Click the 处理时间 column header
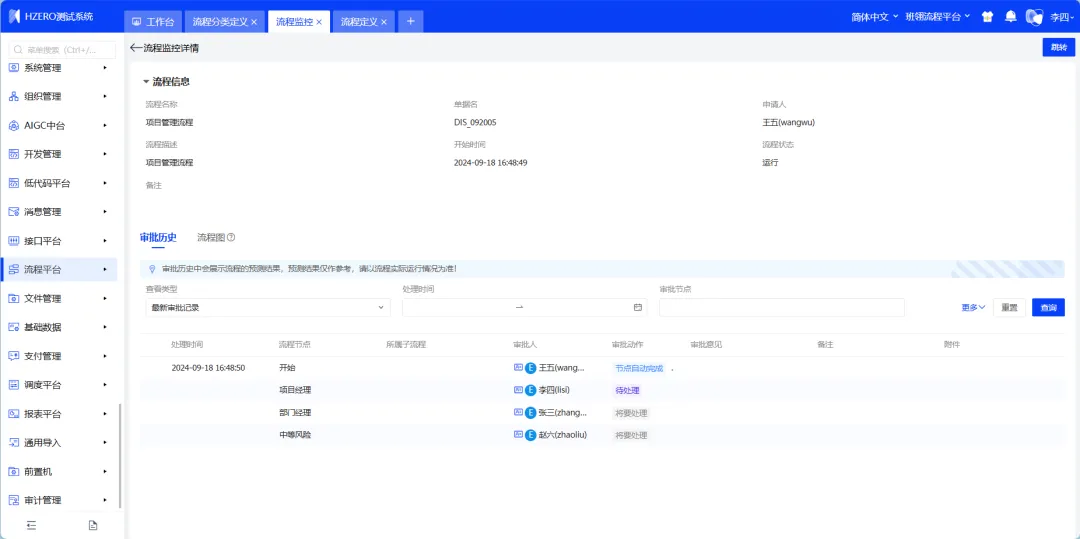Viewport: 1080px width, 539px height. pyautogui.click(x=187, y=344)
